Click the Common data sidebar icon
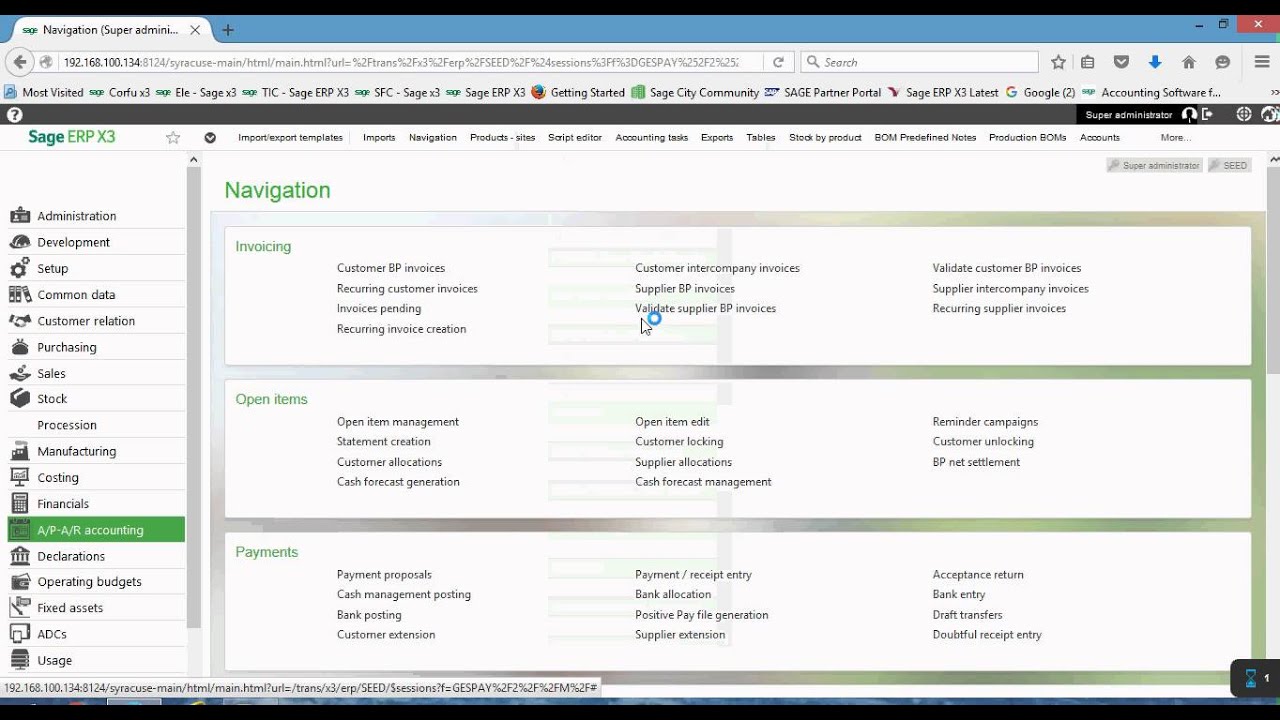This screenshot has width=1280, height=720. point(20,295)
